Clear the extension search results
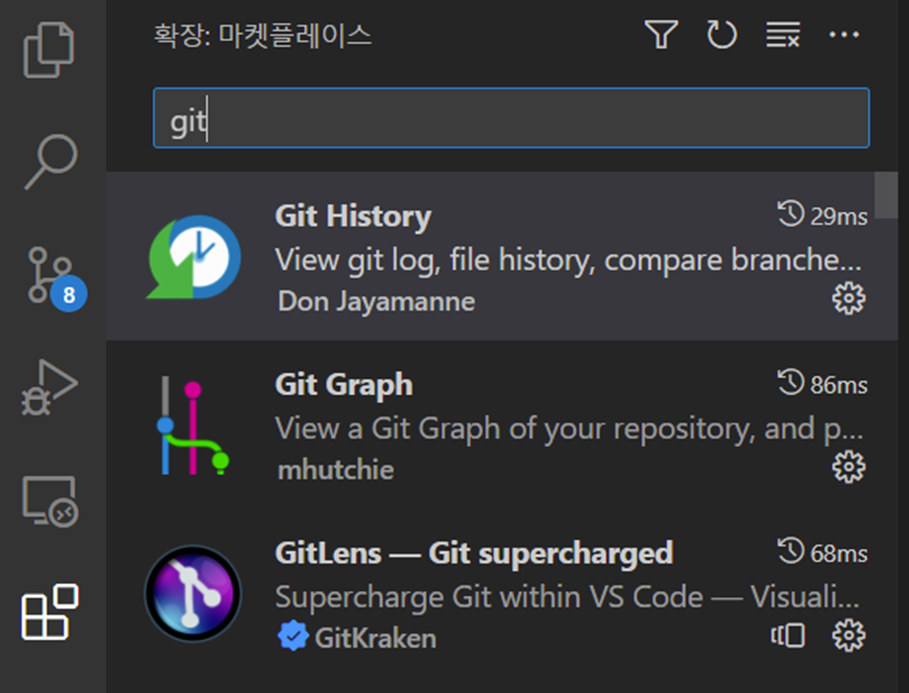Image resolution: width=909 pixels, height=693 pixels. pos(782,35)
